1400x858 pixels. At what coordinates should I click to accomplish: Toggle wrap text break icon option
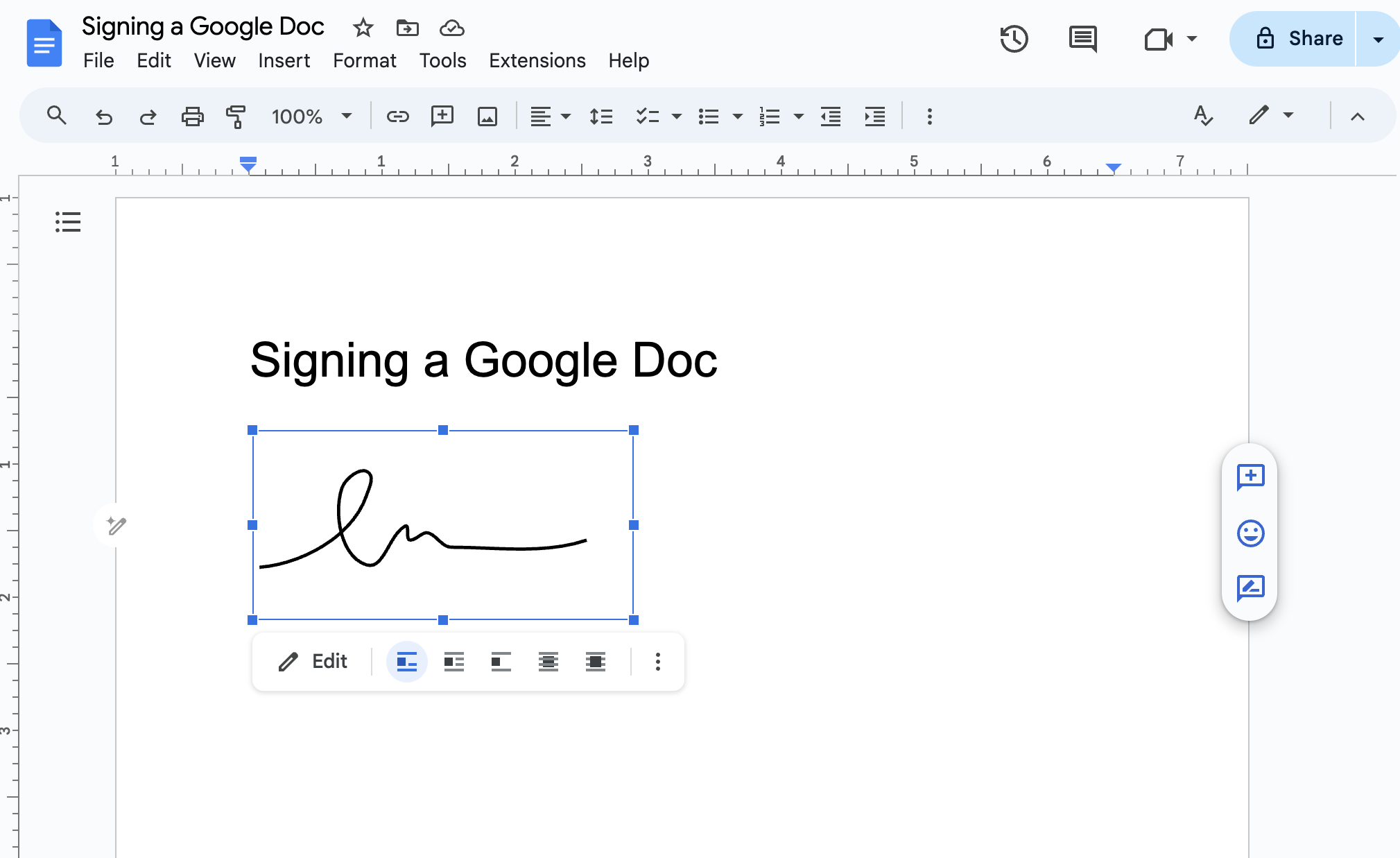(500, 661)
